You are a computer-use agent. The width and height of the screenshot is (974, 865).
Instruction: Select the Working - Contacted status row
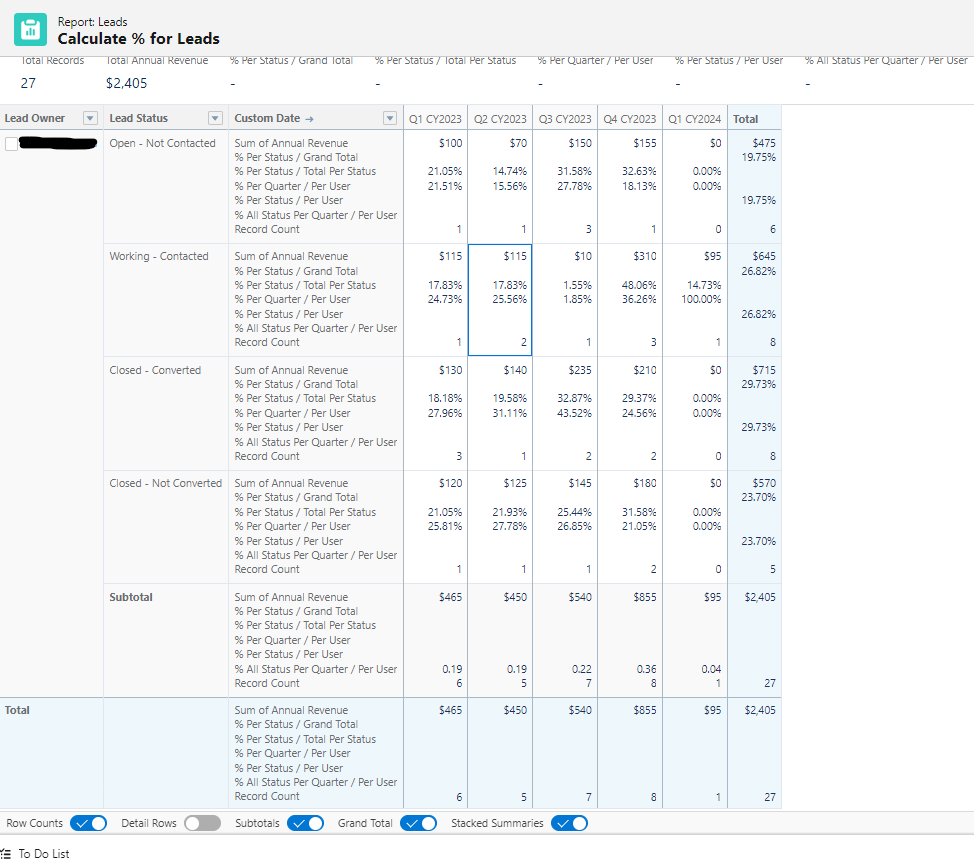click(159, 256)
